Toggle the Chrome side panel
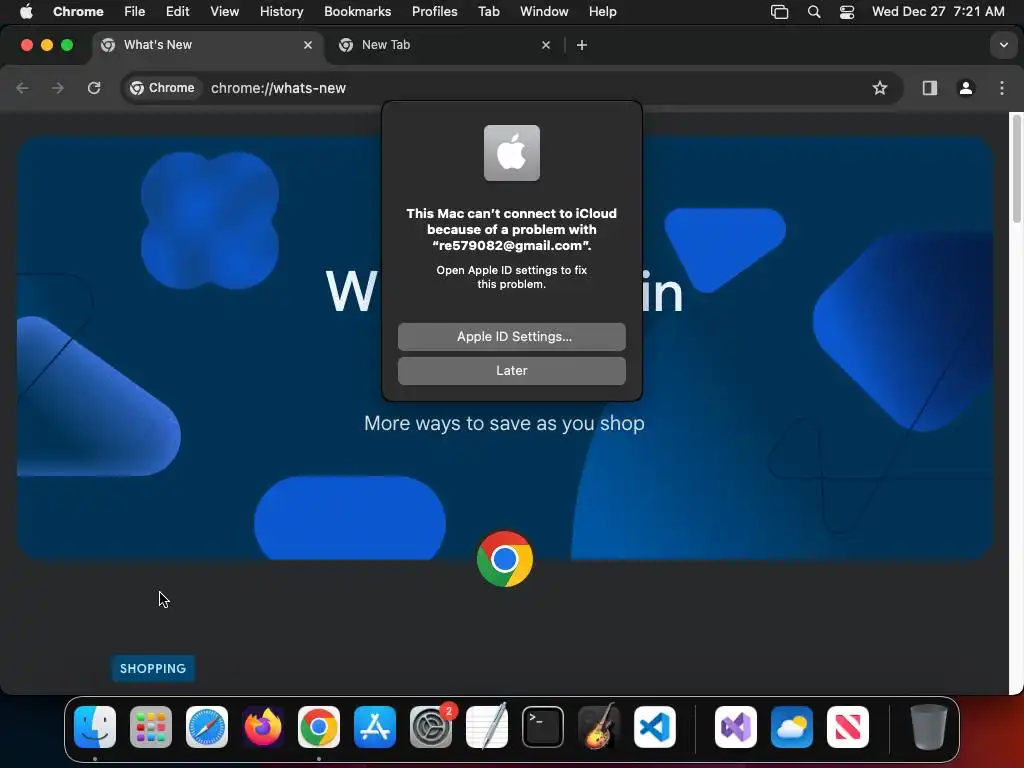This screenshot has height=768, width=1024. pyautogui.click(x=929, y=88)
